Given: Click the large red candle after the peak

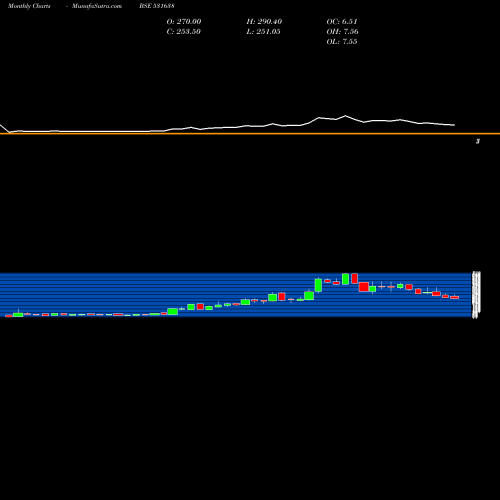Looking at the screenshot, I should click(x=364, y=287).
